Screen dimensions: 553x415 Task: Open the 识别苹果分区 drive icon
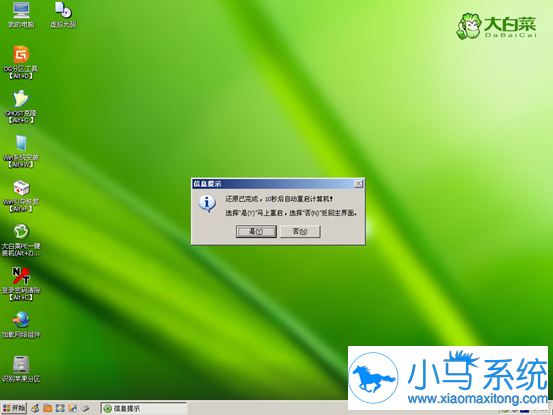(x=21, y=369)
